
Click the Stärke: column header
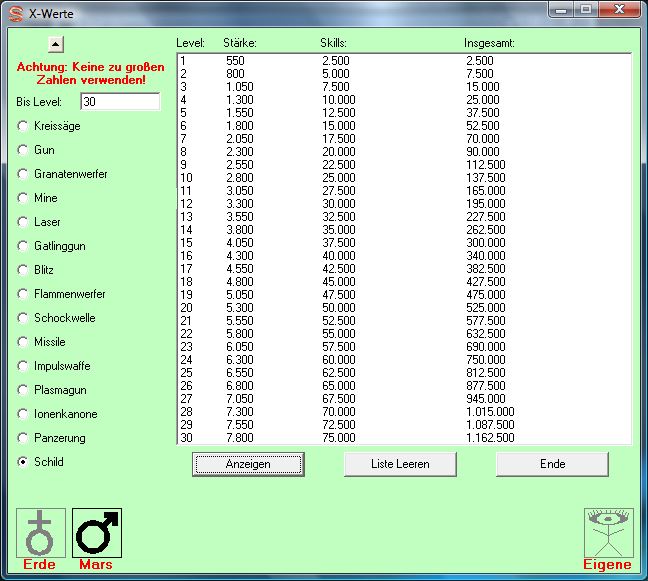(x=240, y=43)
